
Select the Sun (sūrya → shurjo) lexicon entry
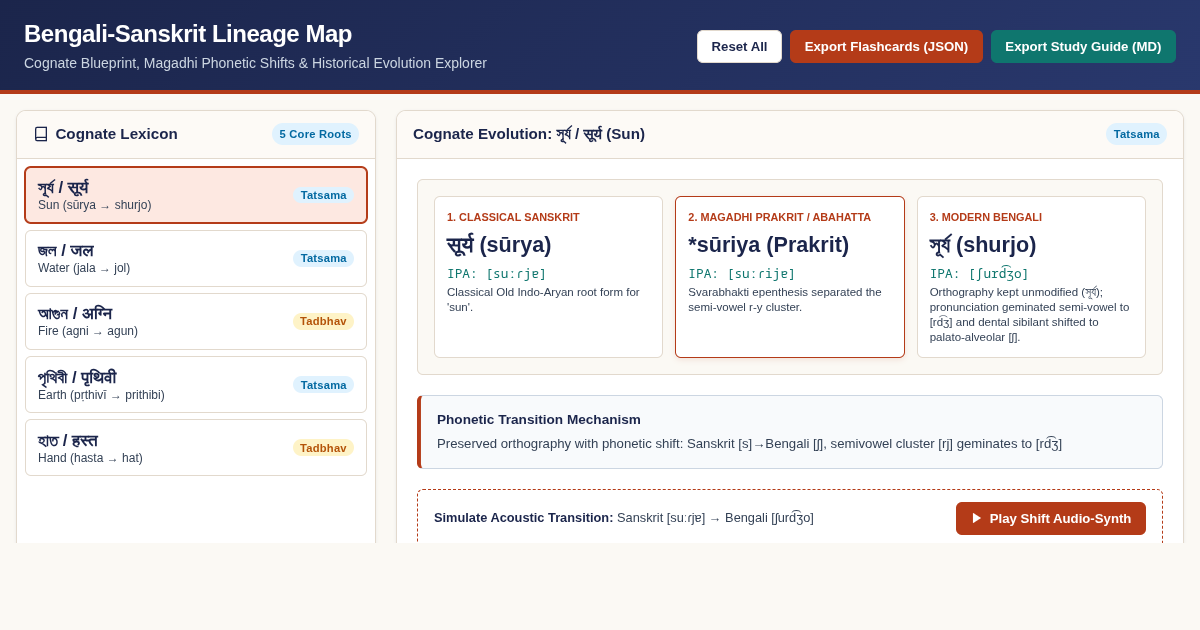[x=196, y=195]
